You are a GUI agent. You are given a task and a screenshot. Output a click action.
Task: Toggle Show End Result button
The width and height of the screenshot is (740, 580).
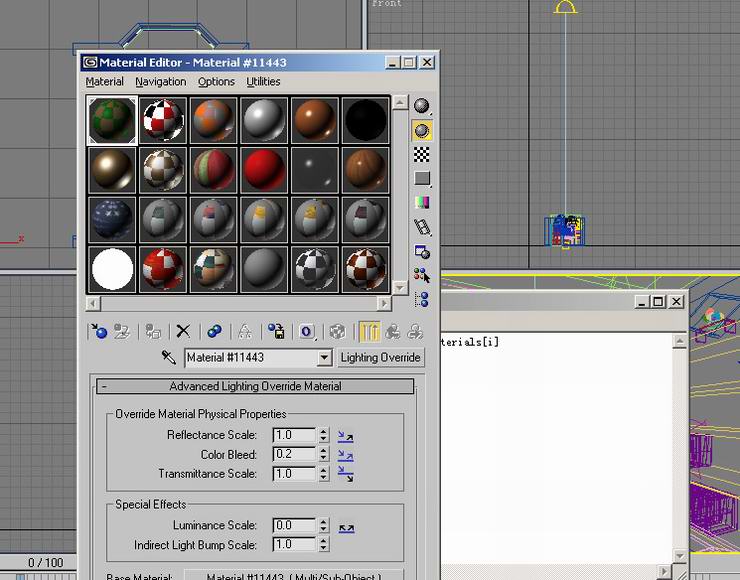click(x=369, y=331)
